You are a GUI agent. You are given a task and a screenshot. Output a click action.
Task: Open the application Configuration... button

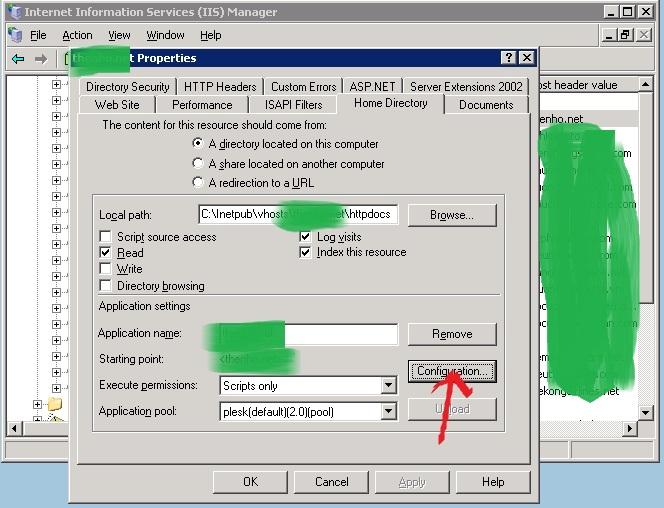pos(452,371)
